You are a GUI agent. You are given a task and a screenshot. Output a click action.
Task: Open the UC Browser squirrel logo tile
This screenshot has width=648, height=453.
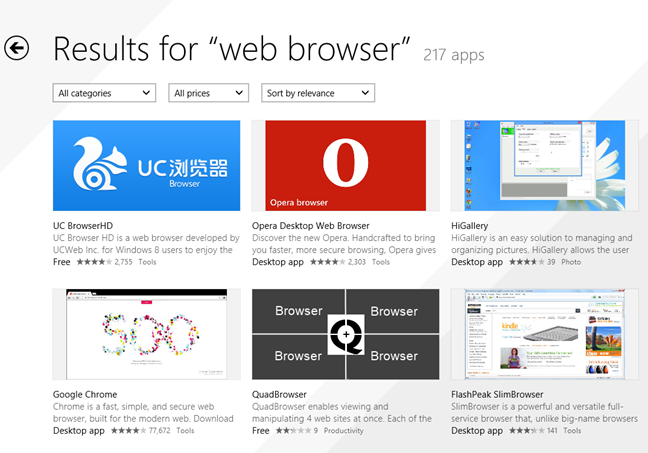[146, 165]
